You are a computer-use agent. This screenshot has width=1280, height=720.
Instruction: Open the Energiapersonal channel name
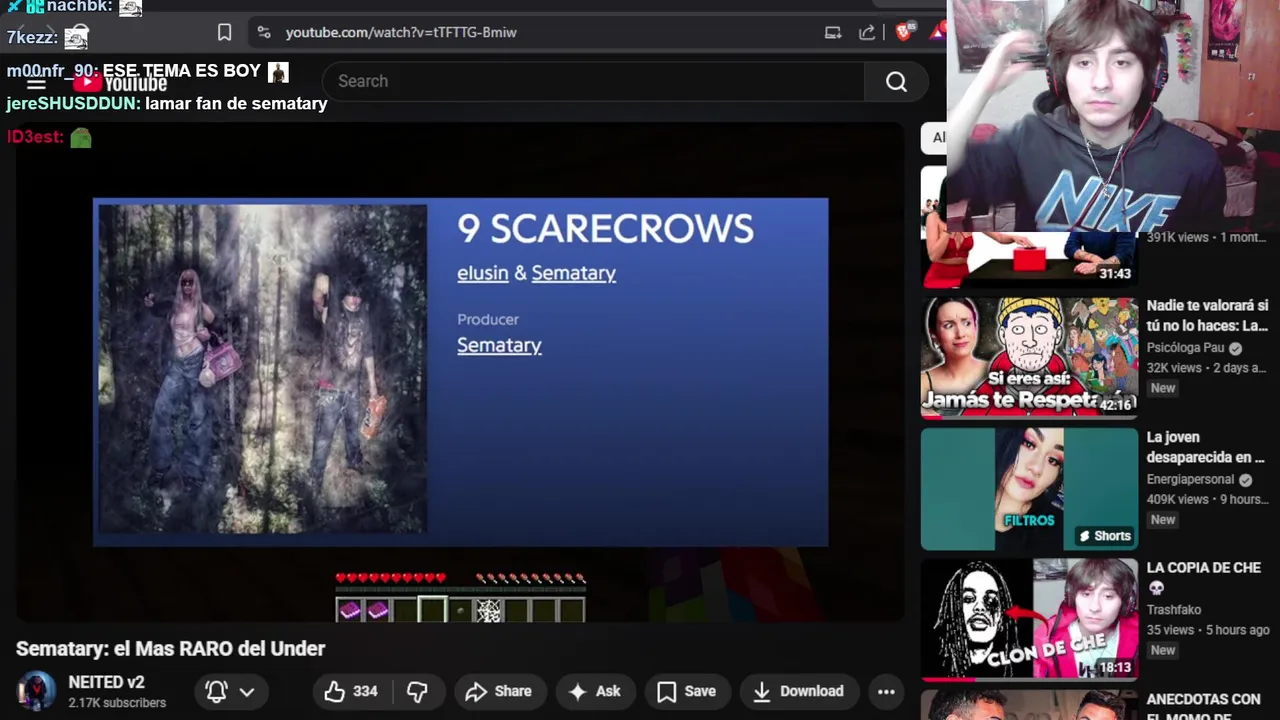click(1190, 479)
